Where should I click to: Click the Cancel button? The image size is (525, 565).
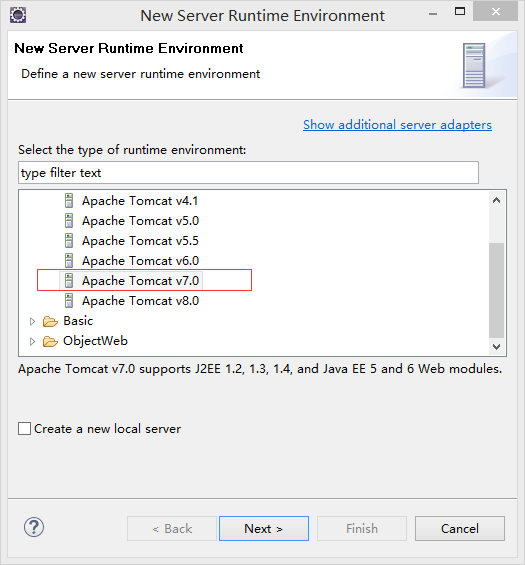pyautogui.click(x=460, y=529)
